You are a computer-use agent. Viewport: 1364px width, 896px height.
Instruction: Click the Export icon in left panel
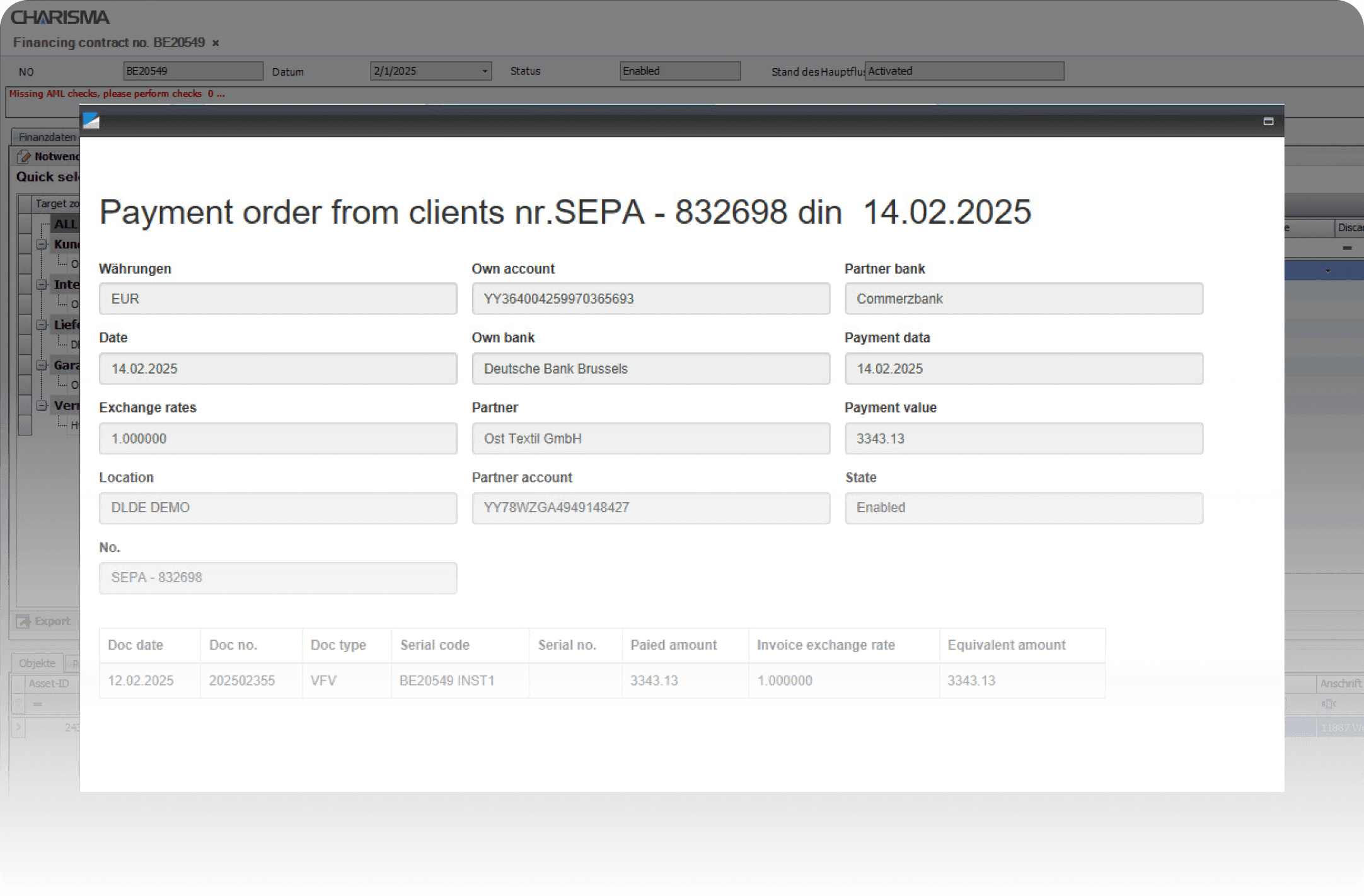pyautogui.click(x=23, y=621)
